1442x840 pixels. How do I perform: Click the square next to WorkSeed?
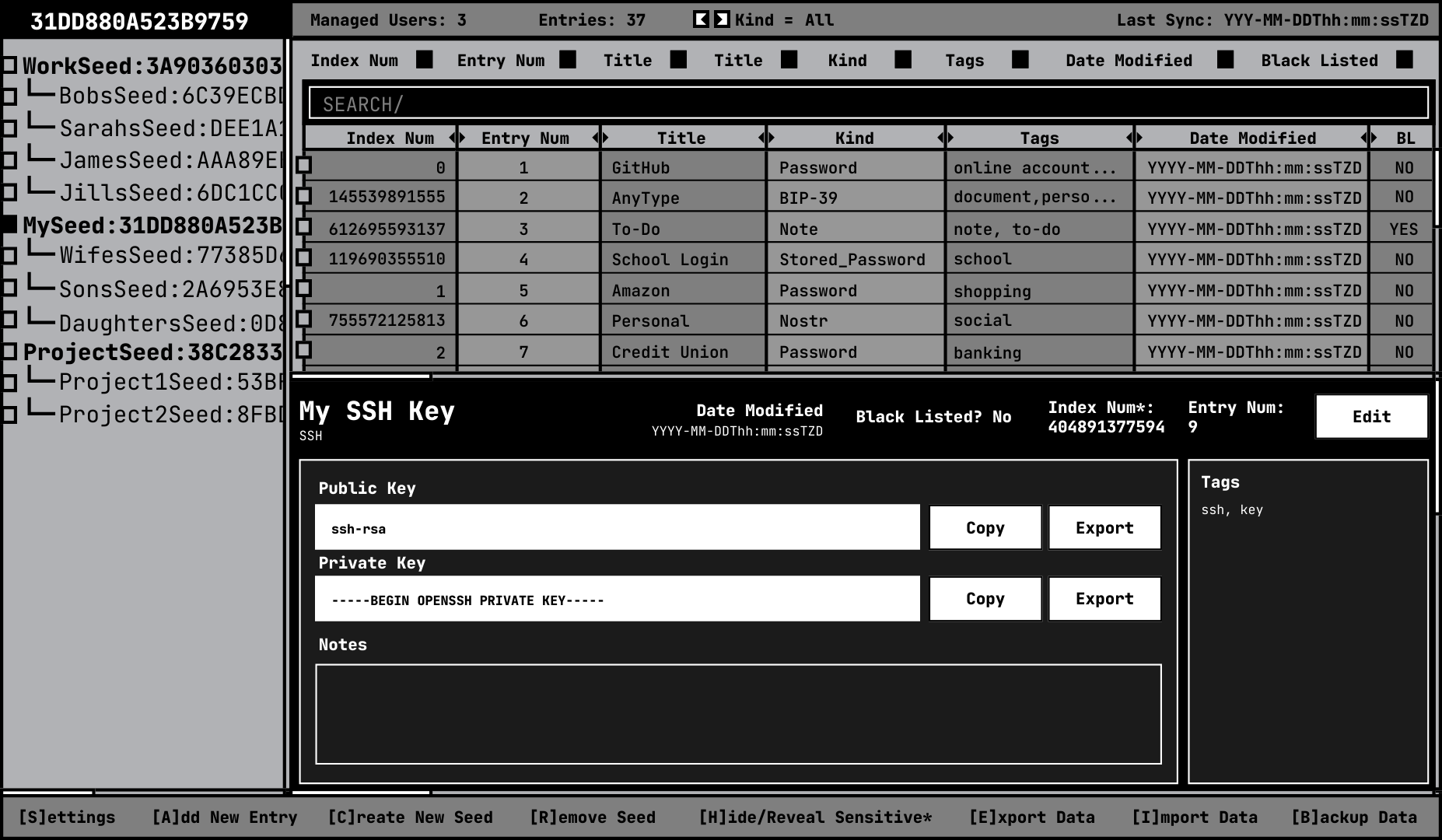[9, 65]
